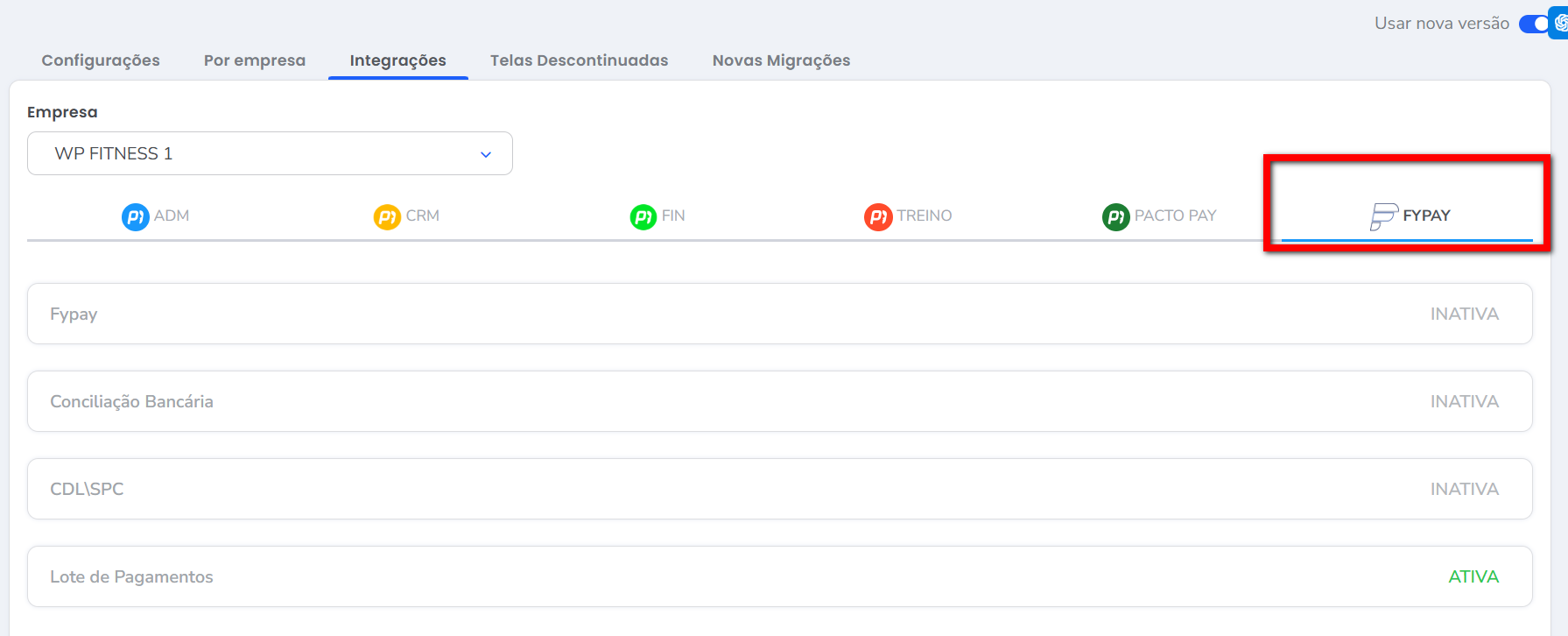1568x636 pixels.
Task: Expand the Fypay integration row
Action: pyautogui.click(x=779, y=314)
